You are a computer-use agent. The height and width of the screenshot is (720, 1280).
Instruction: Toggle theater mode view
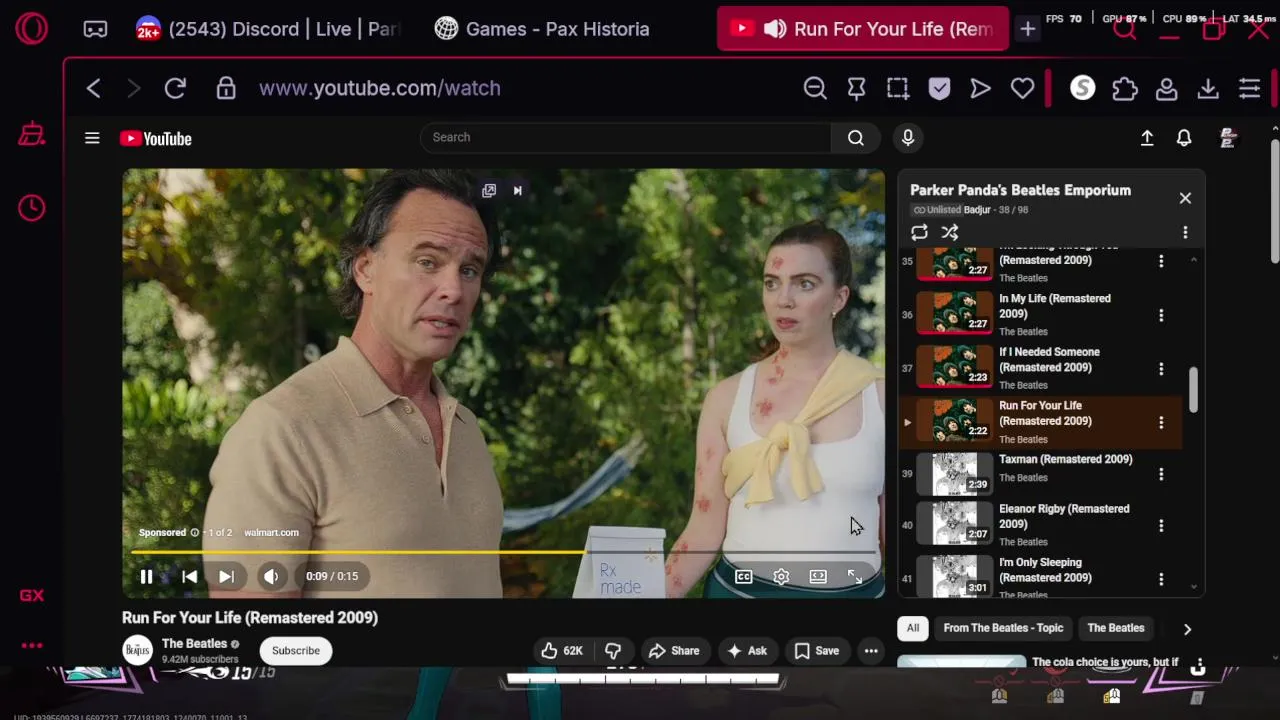(818, 576)
